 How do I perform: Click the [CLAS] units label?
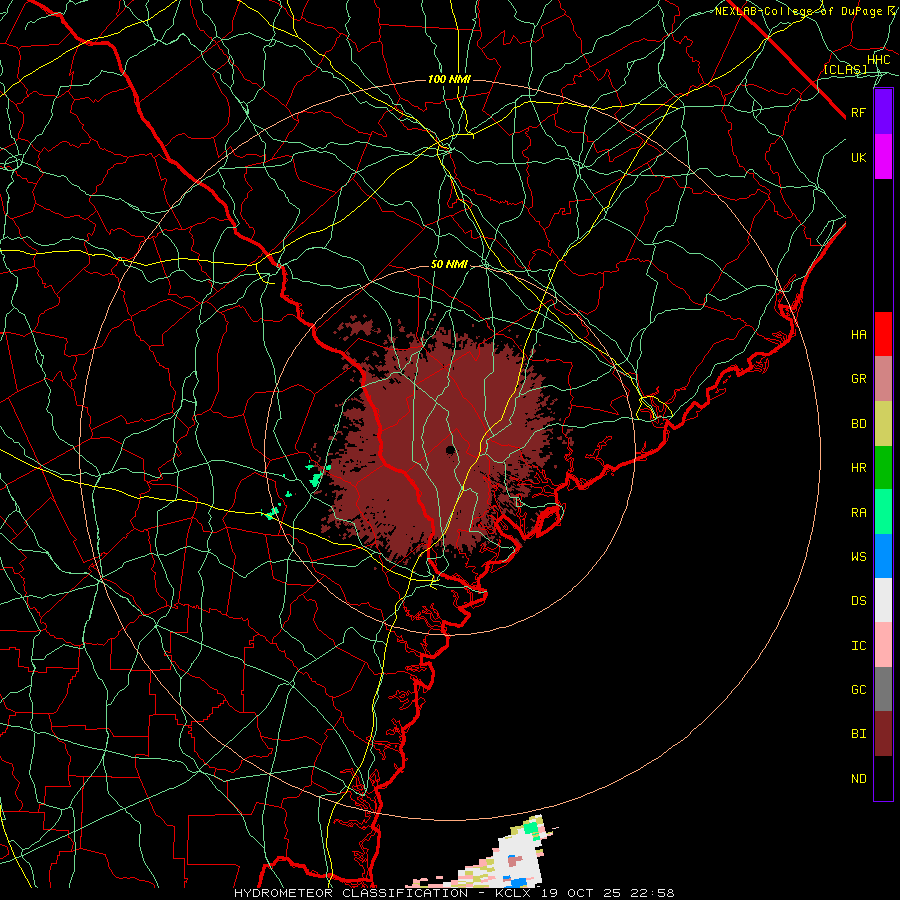pyautogui.click(x=845, y=70)
